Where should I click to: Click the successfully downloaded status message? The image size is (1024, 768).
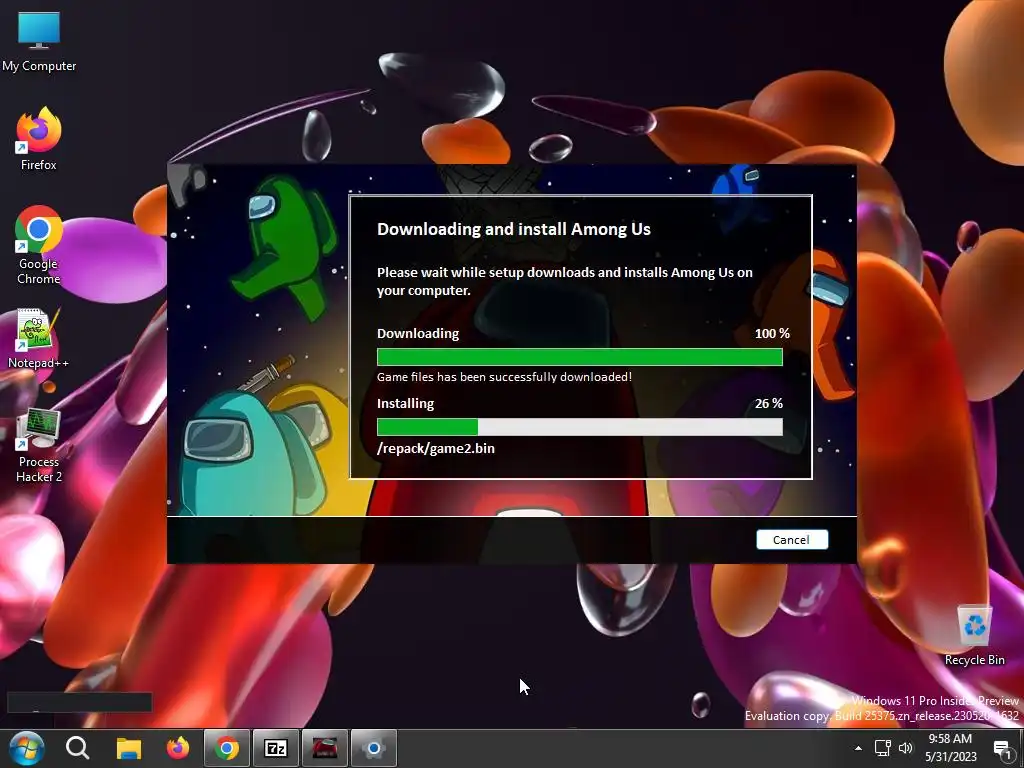(504, 377)
